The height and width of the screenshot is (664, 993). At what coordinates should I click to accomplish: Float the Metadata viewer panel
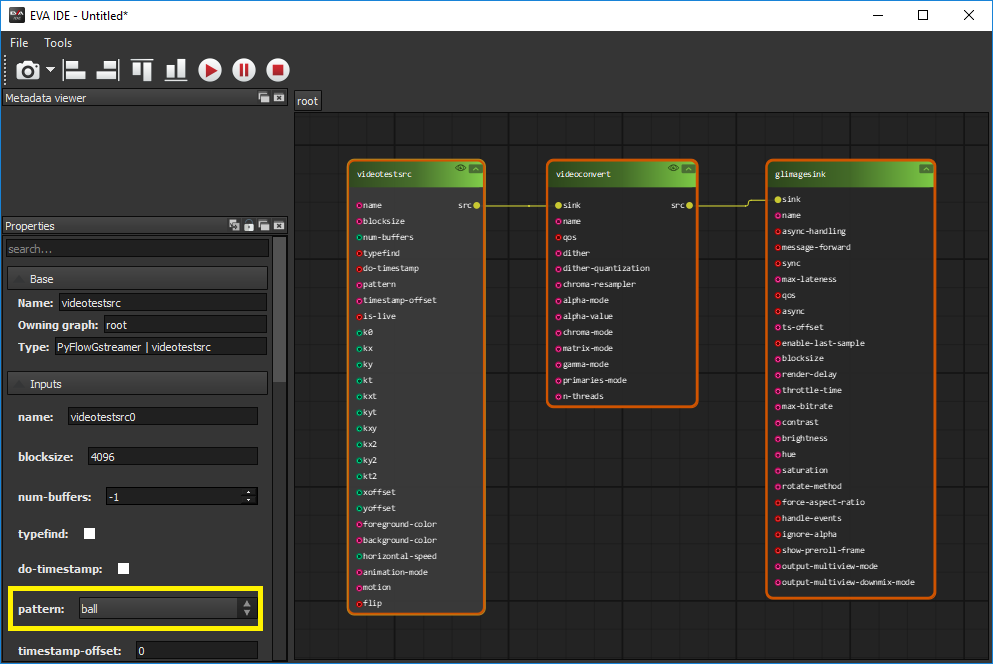[264, 98]
